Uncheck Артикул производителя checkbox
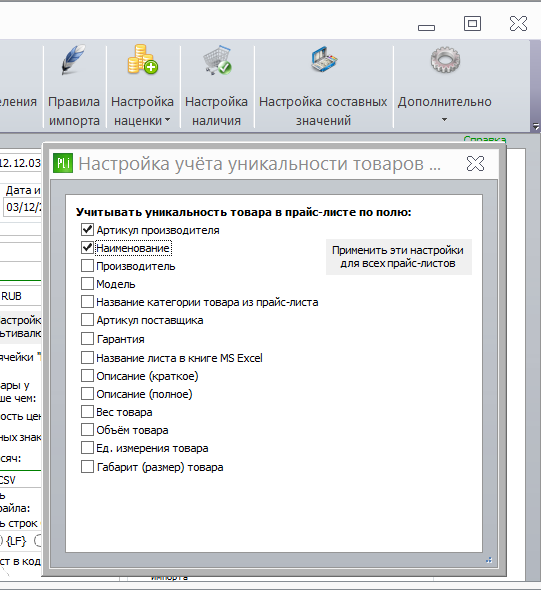The image size is (541, 591). tap(87, 229)
